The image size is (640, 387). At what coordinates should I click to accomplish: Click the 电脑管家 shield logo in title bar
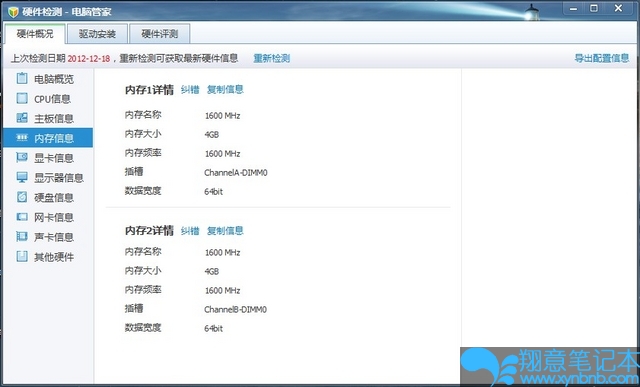click(x=13, y=12)
